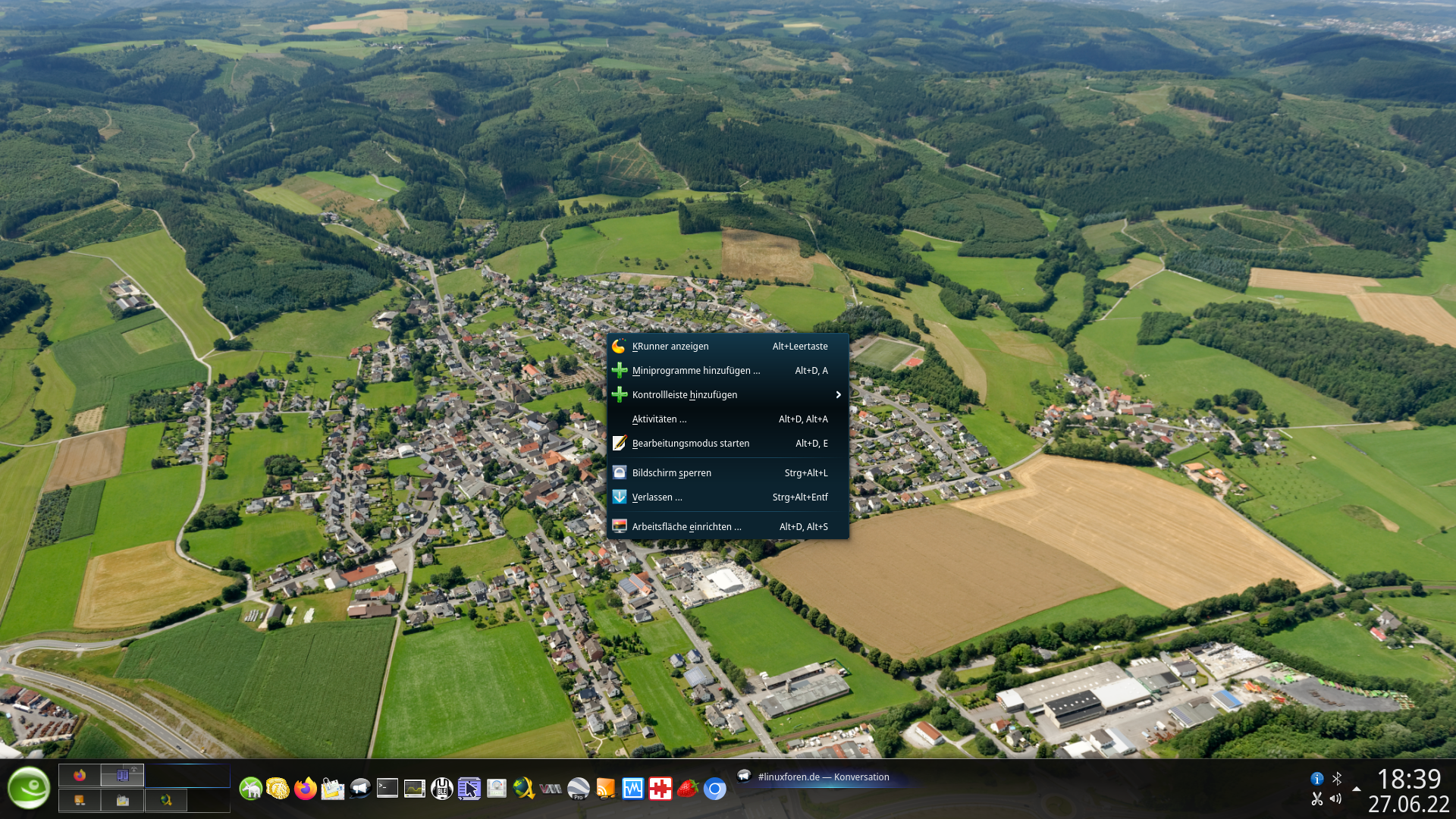
Task: Choose Bildschirm sperren entry
Action: pyautogui.click(x=728, y=472)
